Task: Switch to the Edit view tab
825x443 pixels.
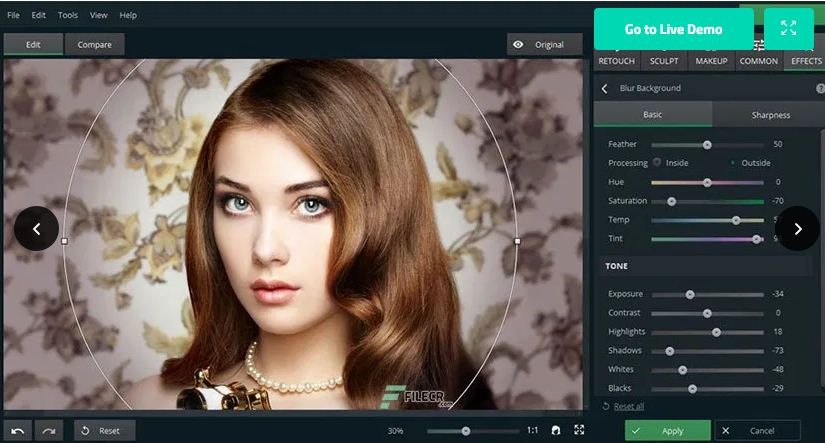Action: [33, 45]
